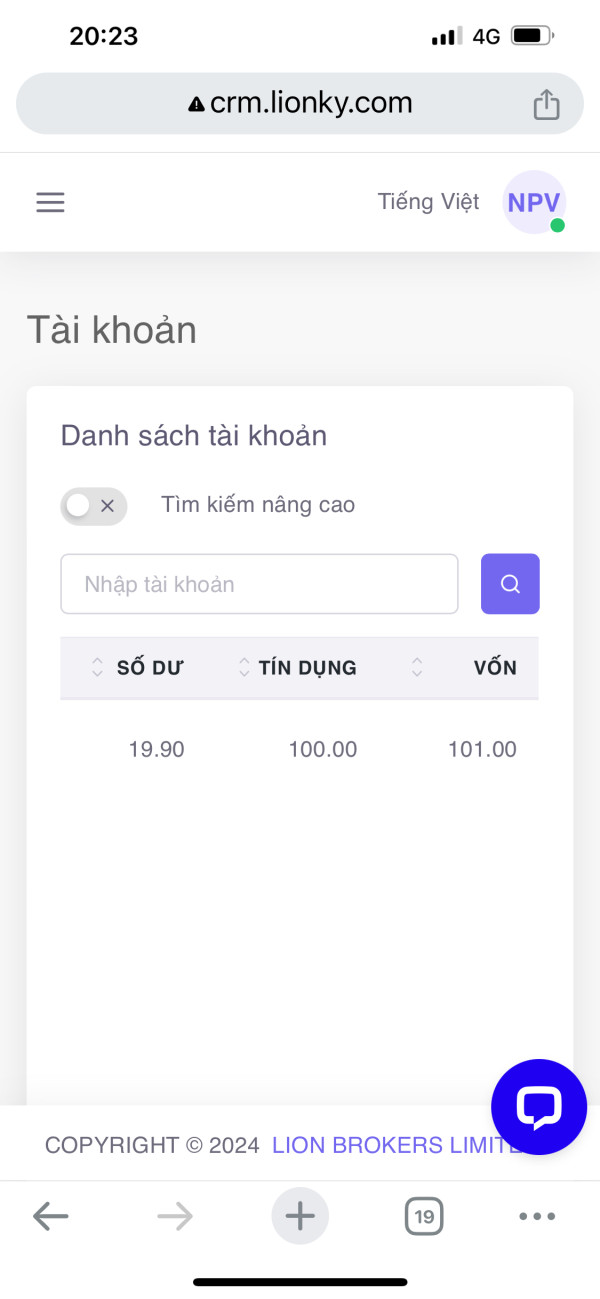Change language from Tiếng Việt
This screenshot has width=600, height=1299.
click(x=428, y=202)
